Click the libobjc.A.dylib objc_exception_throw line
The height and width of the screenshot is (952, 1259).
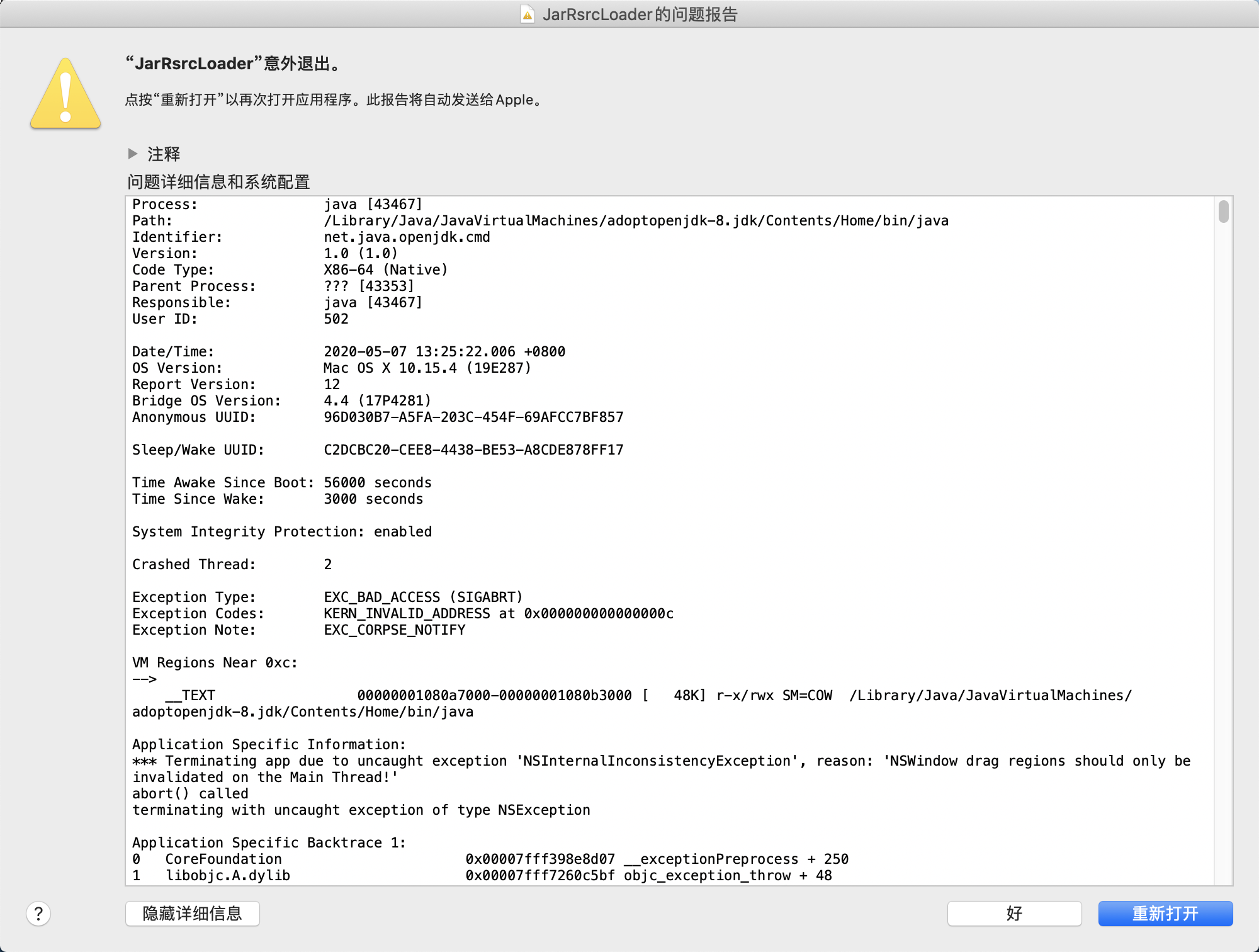[482, 875]
